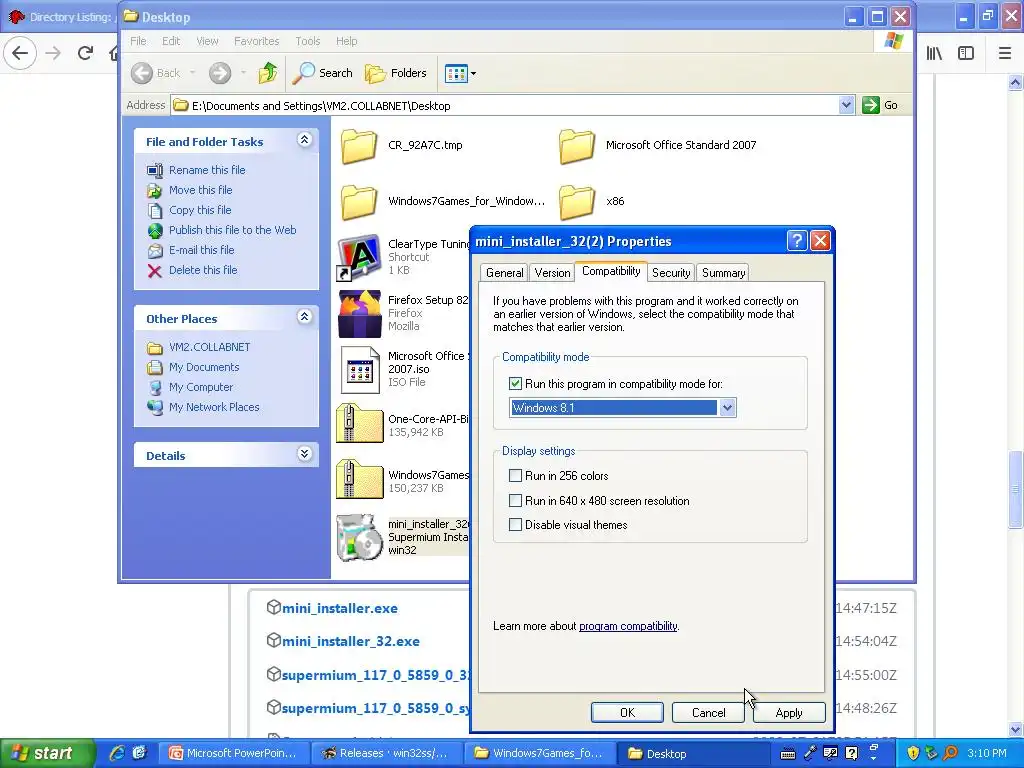1024x768 pixels.
Task: Switch to the General tab
Action: point(504,273)
